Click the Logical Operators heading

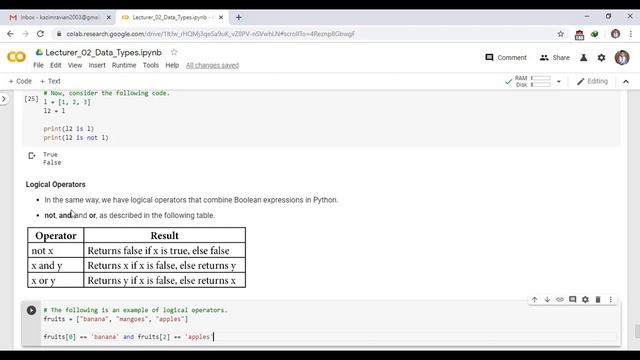click(56, 184)
